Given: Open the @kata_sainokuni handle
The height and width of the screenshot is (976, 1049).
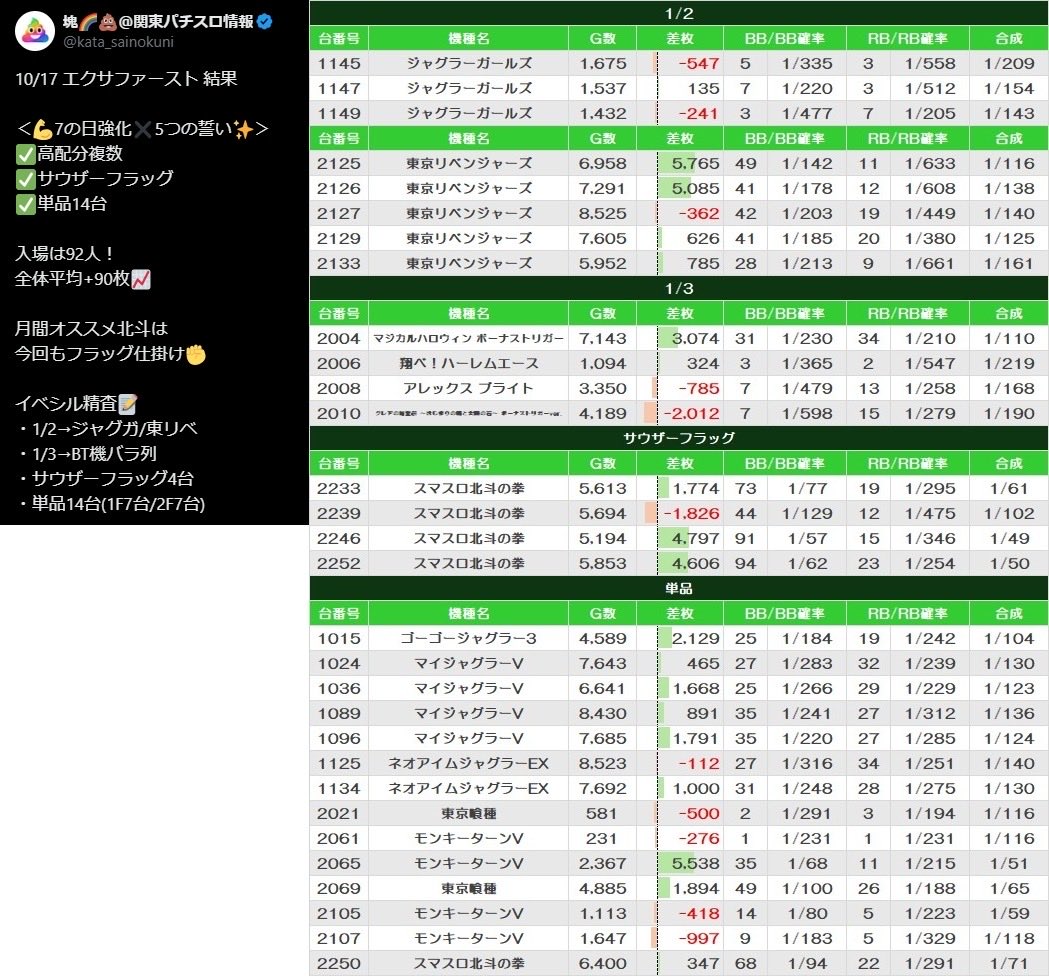Looking at the screenshot, I should tap(118, 41).
